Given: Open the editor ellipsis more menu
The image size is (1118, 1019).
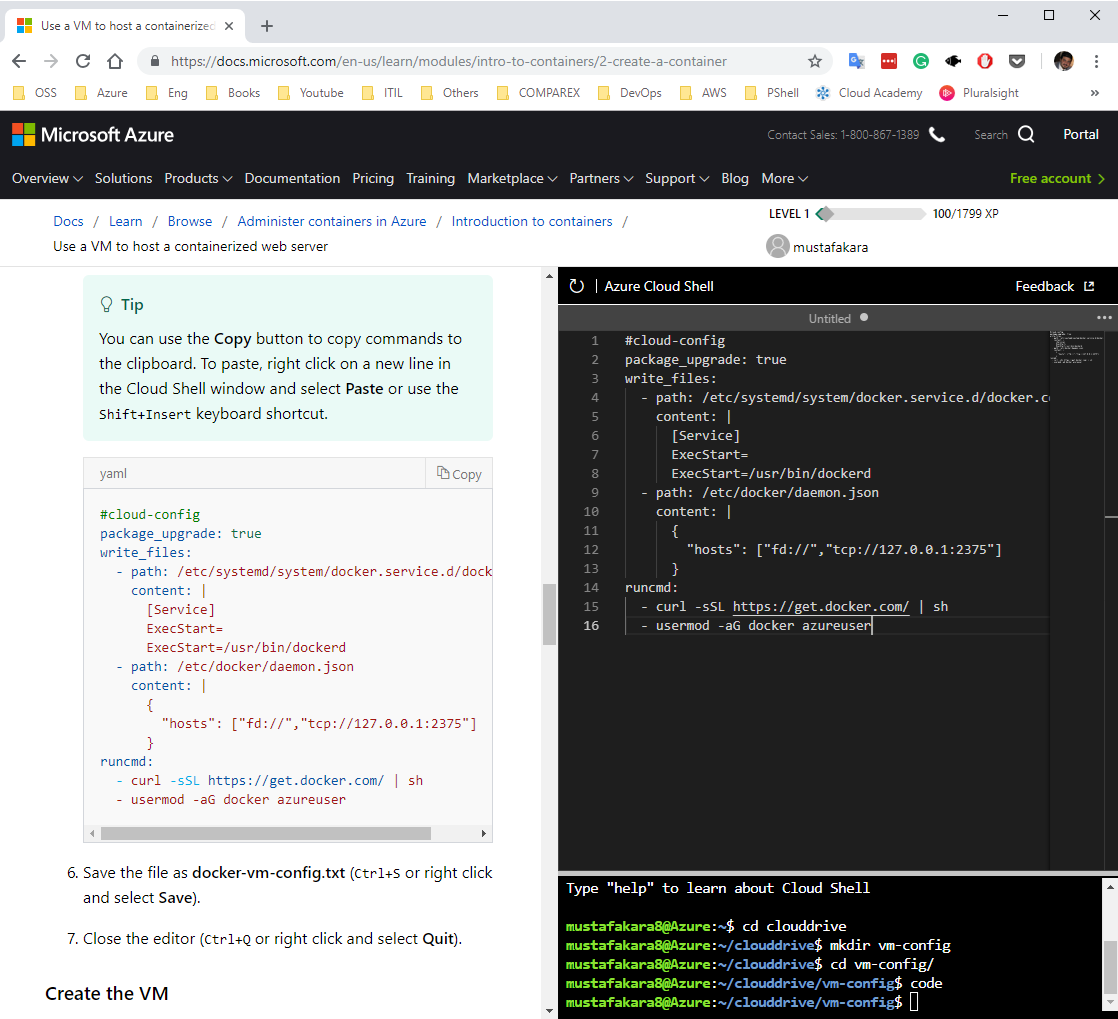Looking at the screenshot, I should [x=1104, y=318].
